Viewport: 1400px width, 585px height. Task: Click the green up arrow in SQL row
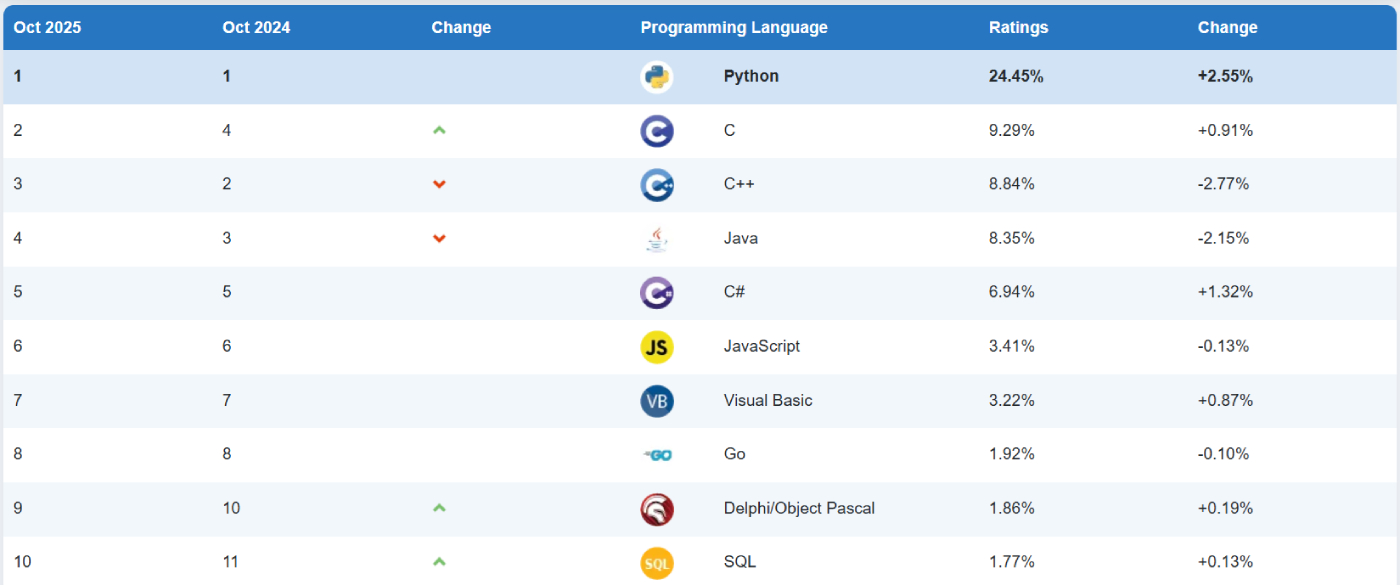pos(439,562)
